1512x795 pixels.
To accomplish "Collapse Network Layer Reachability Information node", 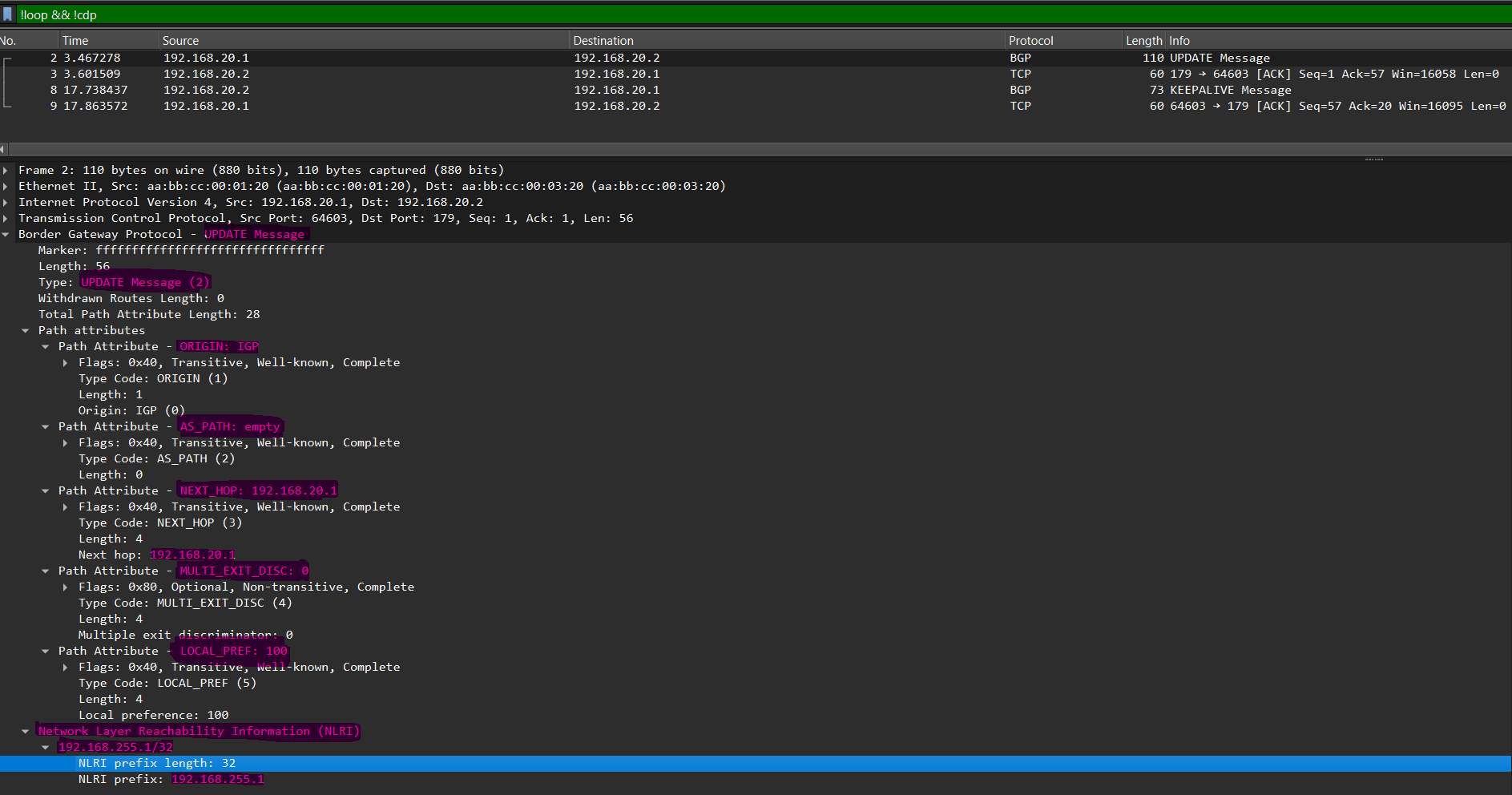I will pos(26,731).
